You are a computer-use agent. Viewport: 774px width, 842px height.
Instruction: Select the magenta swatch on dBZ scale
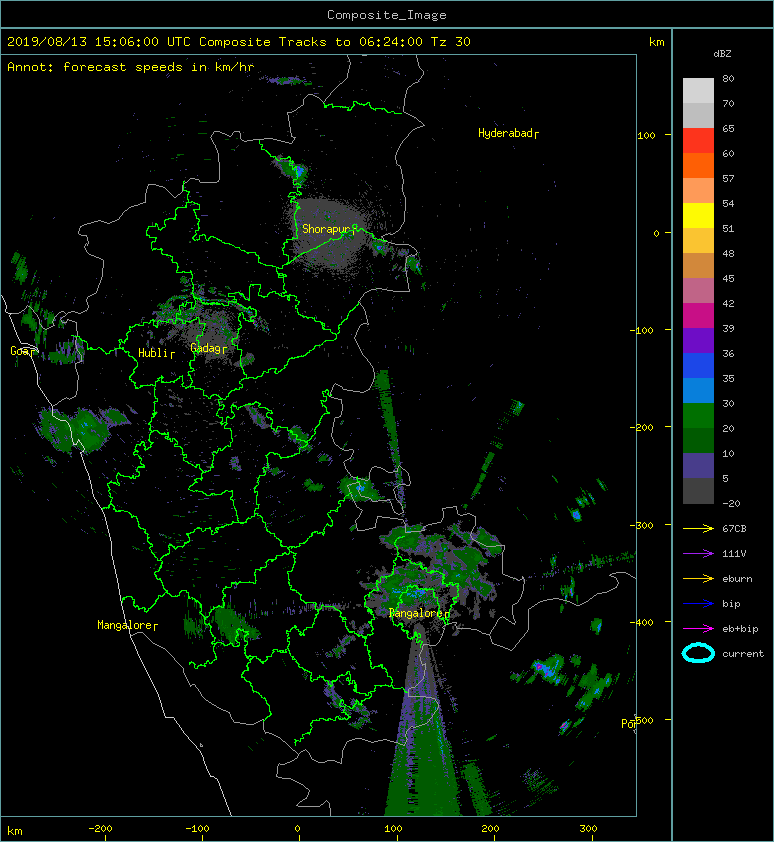coord(698,316)
